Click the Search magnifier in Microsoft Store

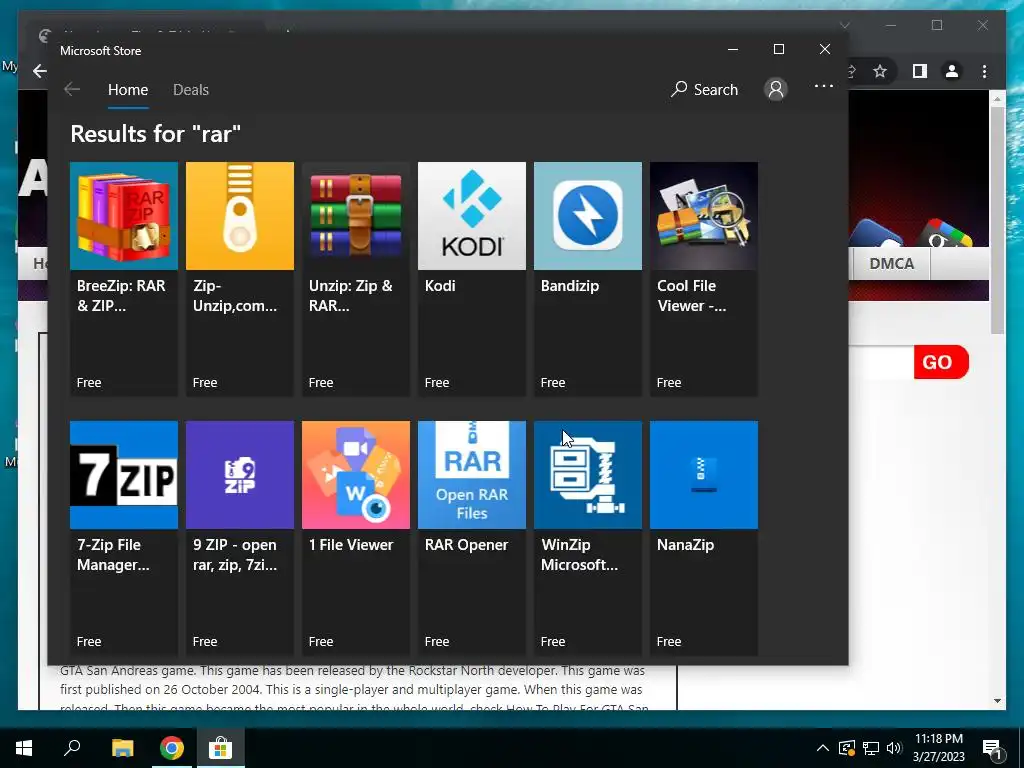pos(679,89)
